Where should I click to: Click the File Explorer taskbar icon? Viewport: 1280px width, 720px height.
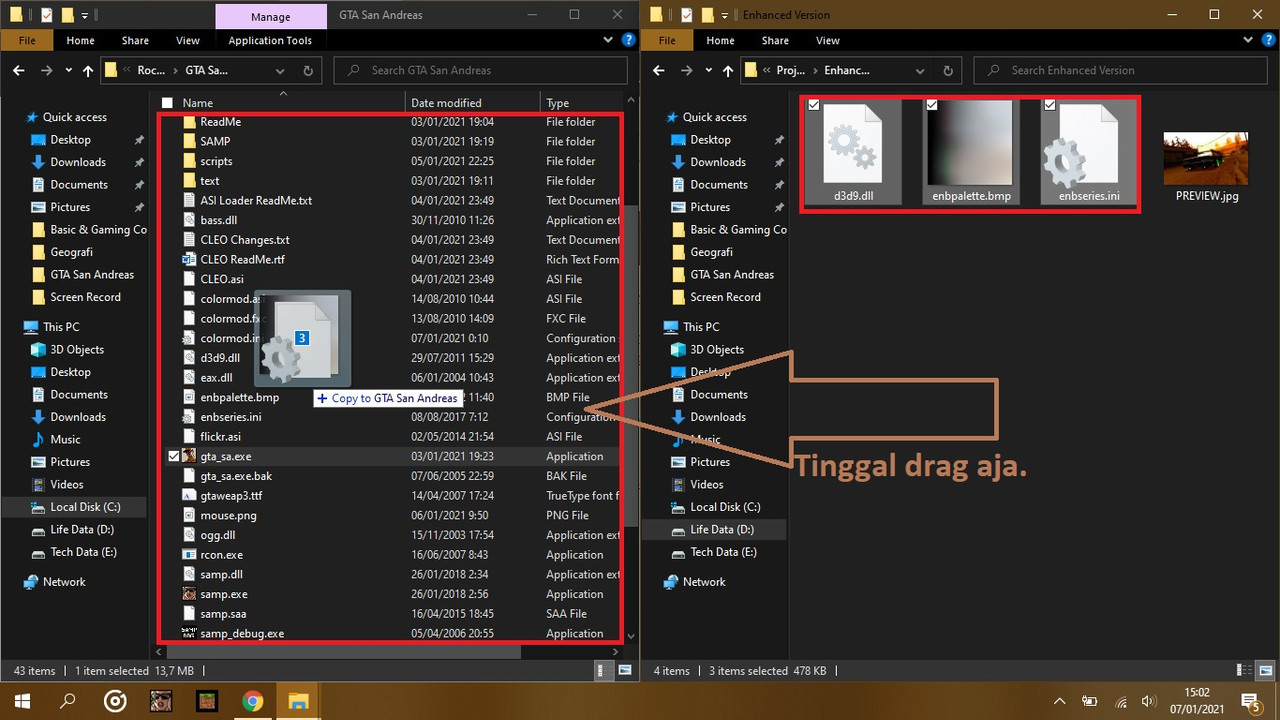point(298,700)
